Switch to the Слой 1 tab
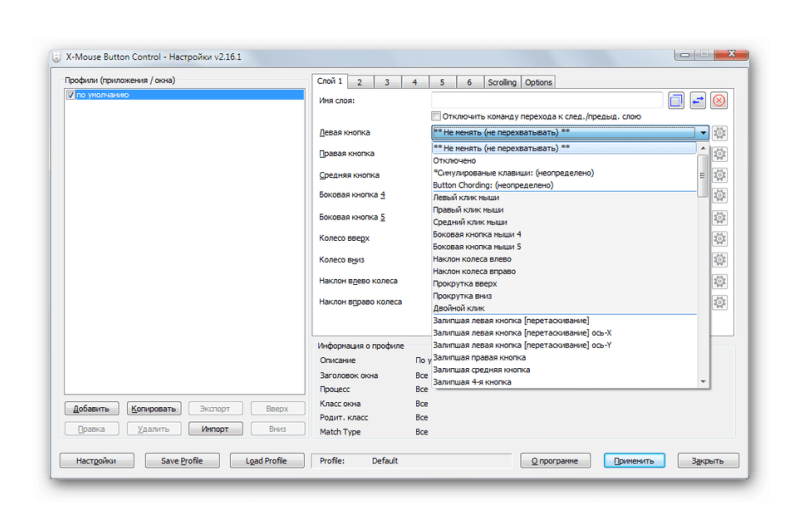 (330, 81)
